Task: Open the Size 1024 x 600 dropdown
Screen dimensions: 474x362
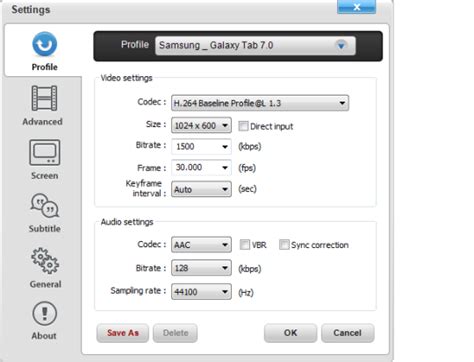Action: (x=201, y=125)
